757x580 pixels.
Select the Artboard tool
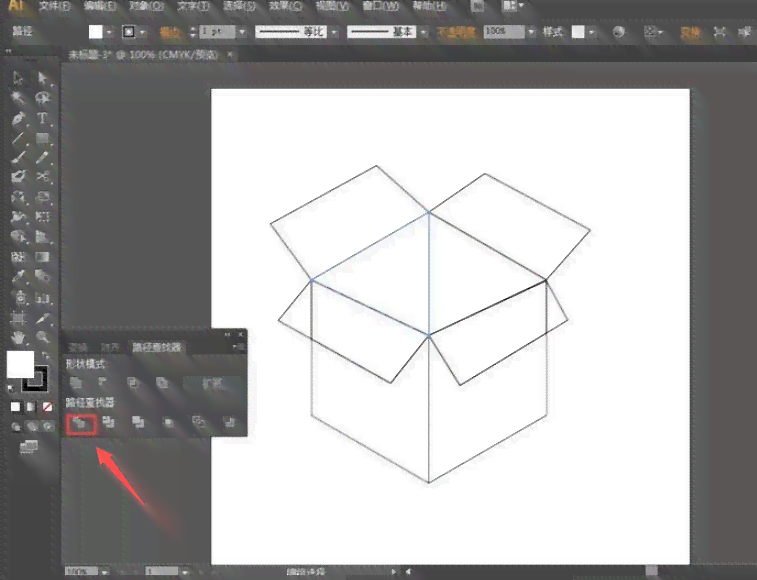point(18,318)
